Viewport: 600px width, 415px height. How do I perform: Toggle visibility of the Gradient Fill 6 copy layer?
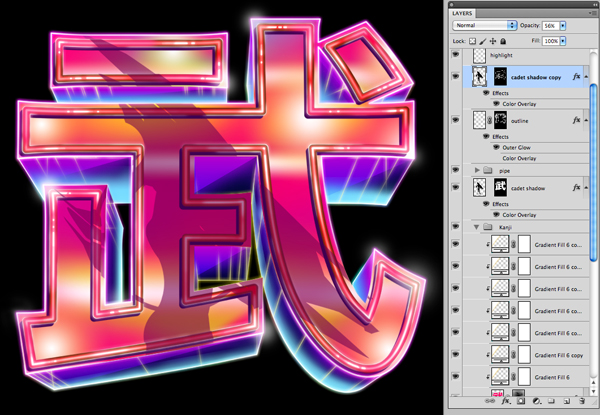[455, 354]
